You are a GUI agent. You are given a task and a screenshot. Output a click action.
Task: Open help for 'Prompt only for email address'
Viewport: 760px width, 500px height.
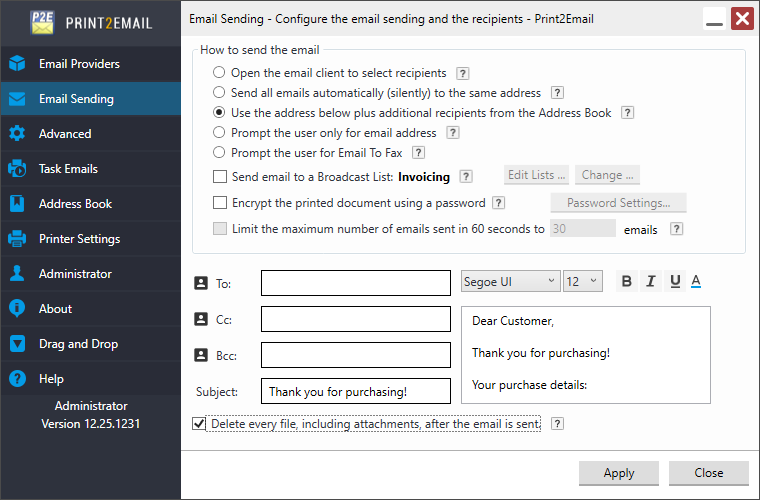click(x=453, y=133)
